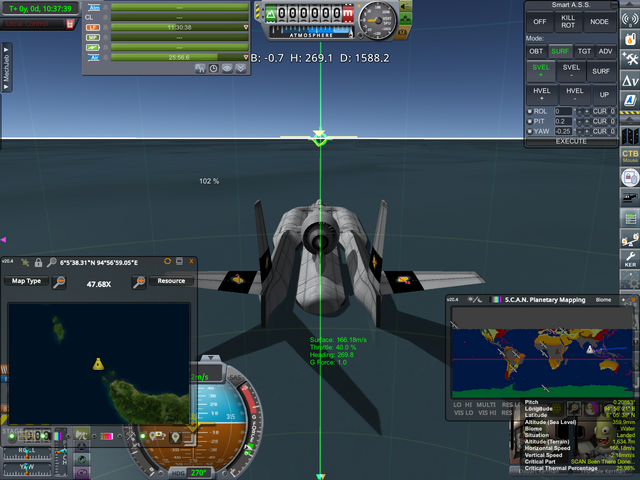Click the PIT value input field

pos(563,121)
